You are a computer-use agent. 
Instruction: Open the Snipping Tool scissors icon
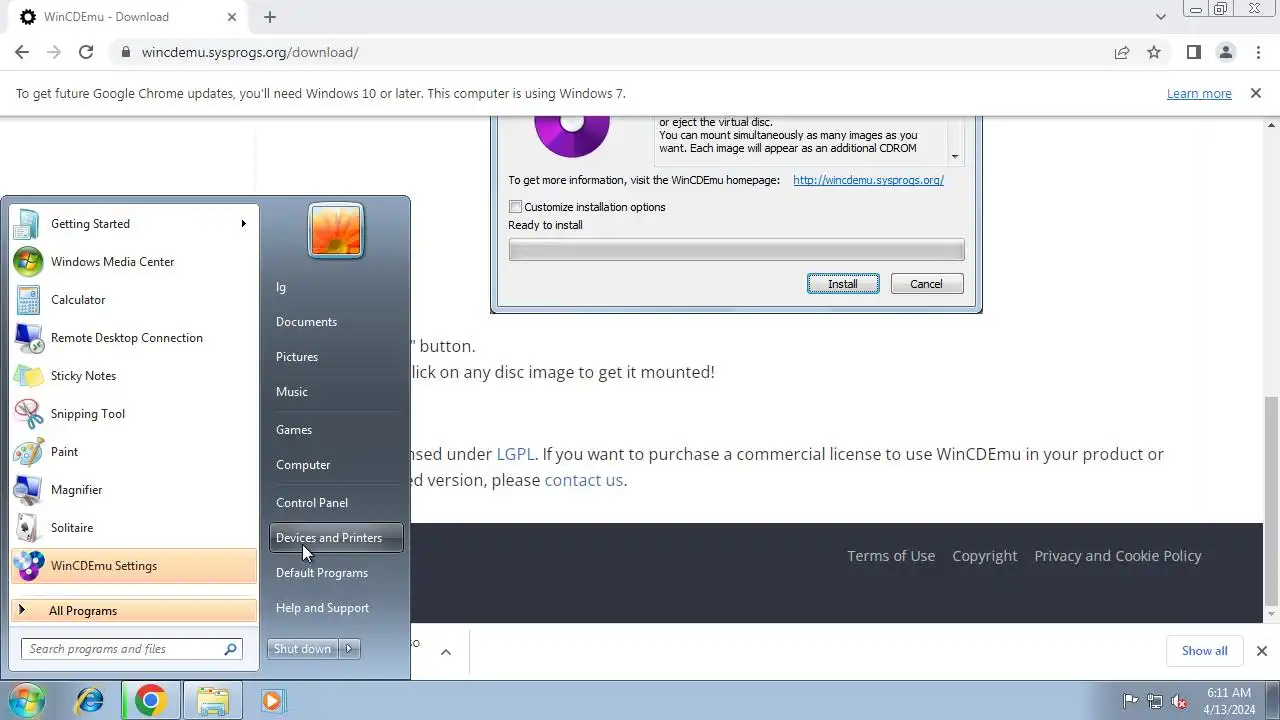[x=28, y=414]
